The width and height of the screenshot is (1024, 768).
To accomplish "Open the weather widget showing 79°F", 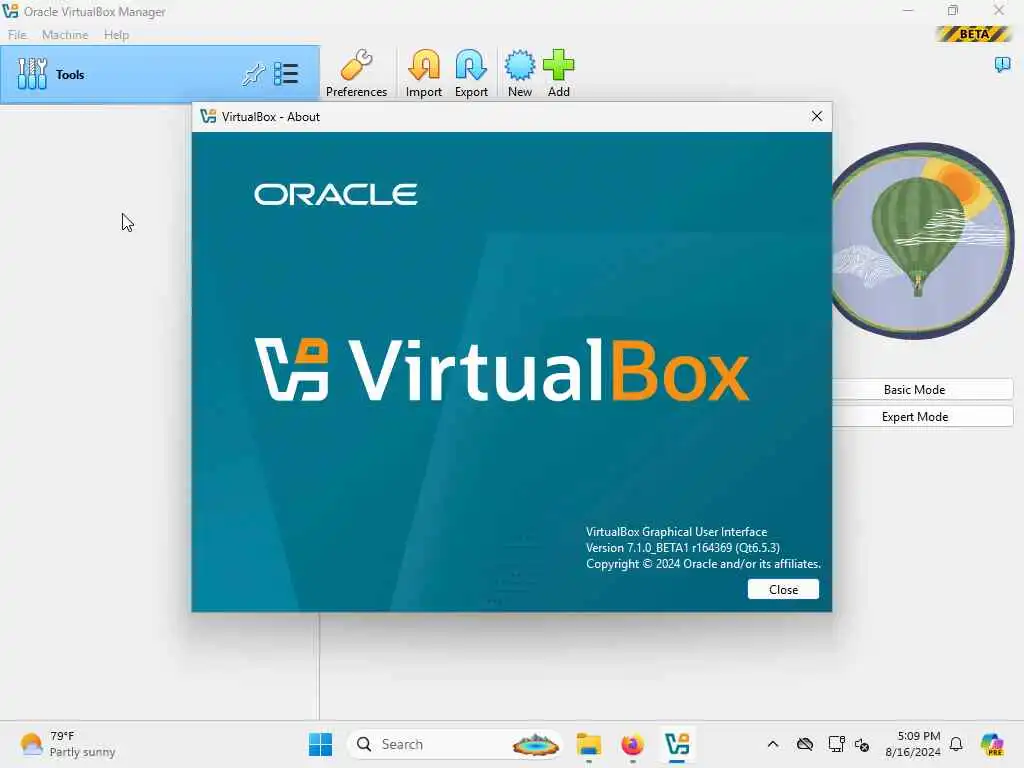I will (68, 744).
